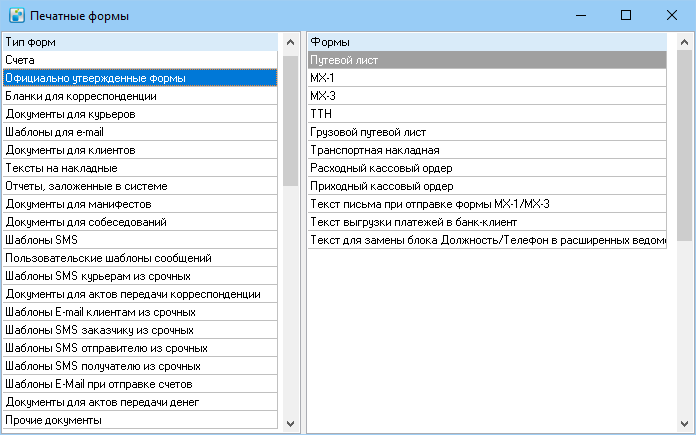
Task: Select the МХ-1 form
Action: click(487, 78)
